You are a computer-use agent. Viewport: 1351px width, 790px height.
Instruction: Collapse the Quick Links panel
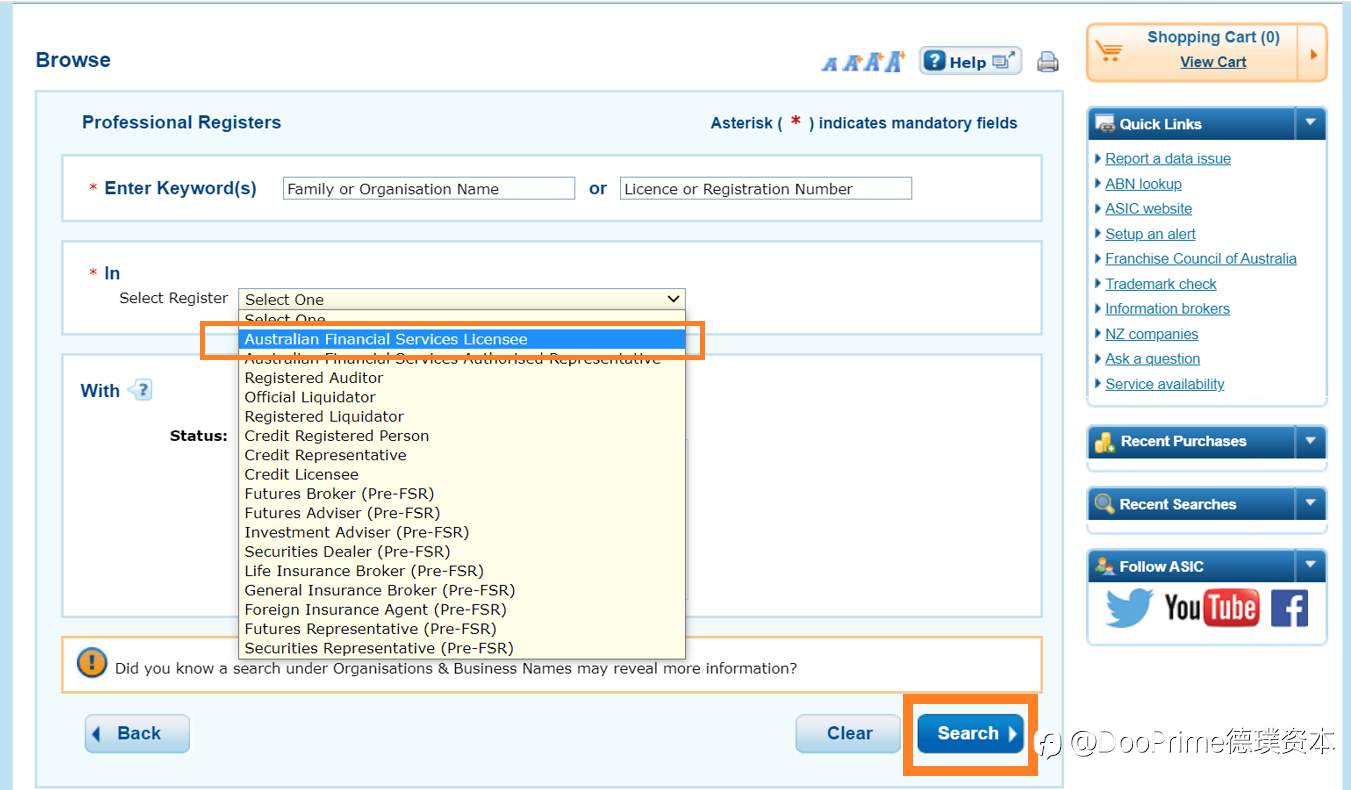point(1311,124)
